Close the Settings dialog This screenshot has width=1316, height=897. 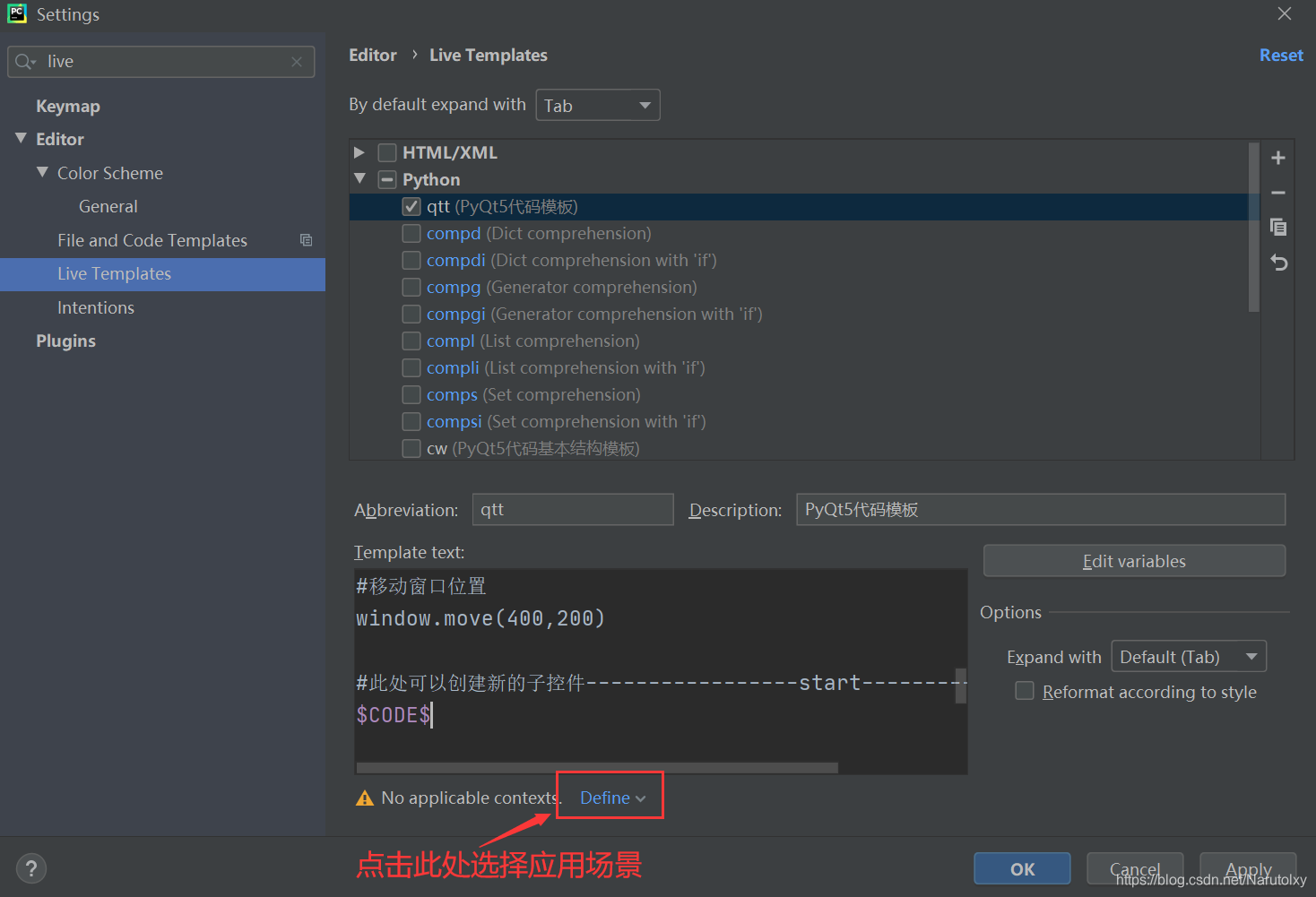pyautogui.click(x=1285, y=13)
